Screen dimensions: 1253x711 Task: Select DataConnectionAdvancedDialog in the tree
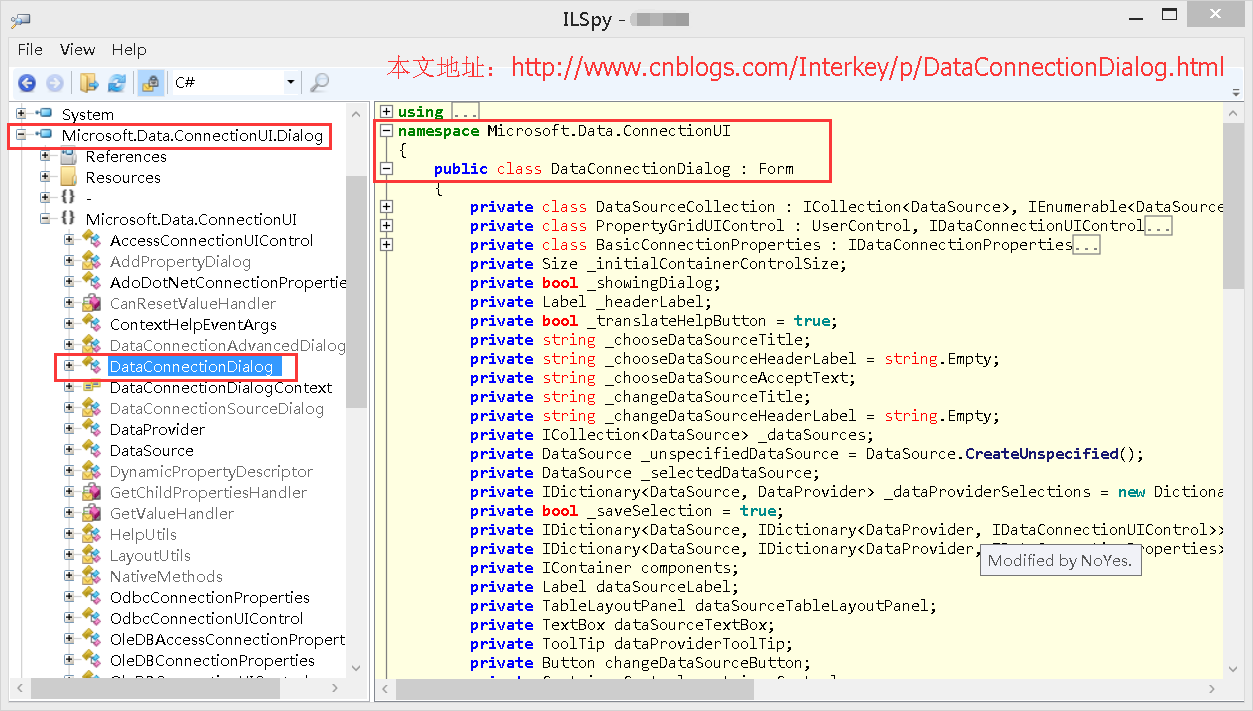point(227,345)
